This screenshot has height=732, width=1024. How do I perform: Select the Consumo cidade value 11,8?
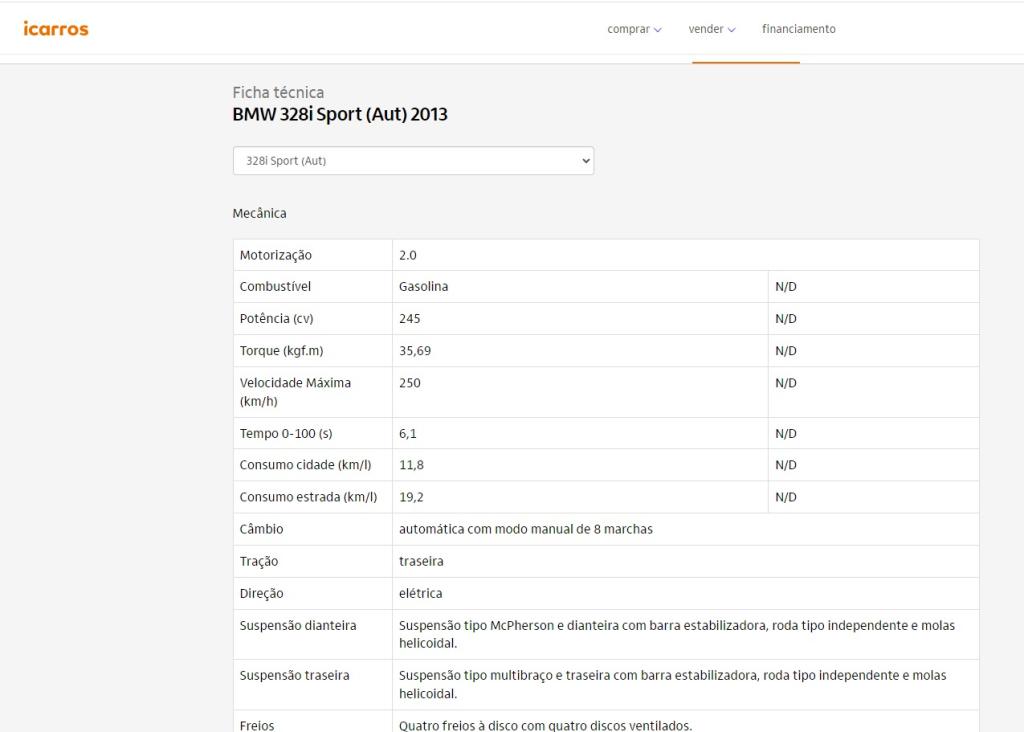(x=411, y=465)
